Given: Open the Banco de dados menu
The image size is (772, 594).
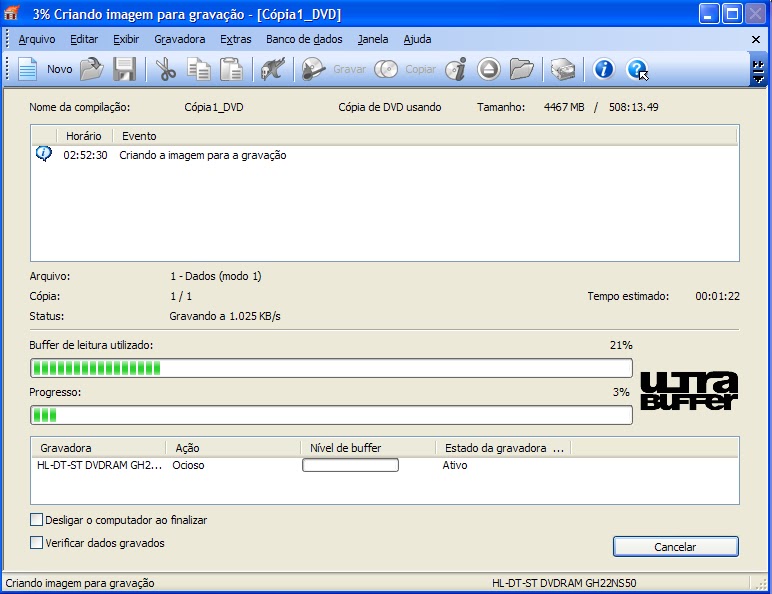Looking at the screenshot, I should 304,39.
